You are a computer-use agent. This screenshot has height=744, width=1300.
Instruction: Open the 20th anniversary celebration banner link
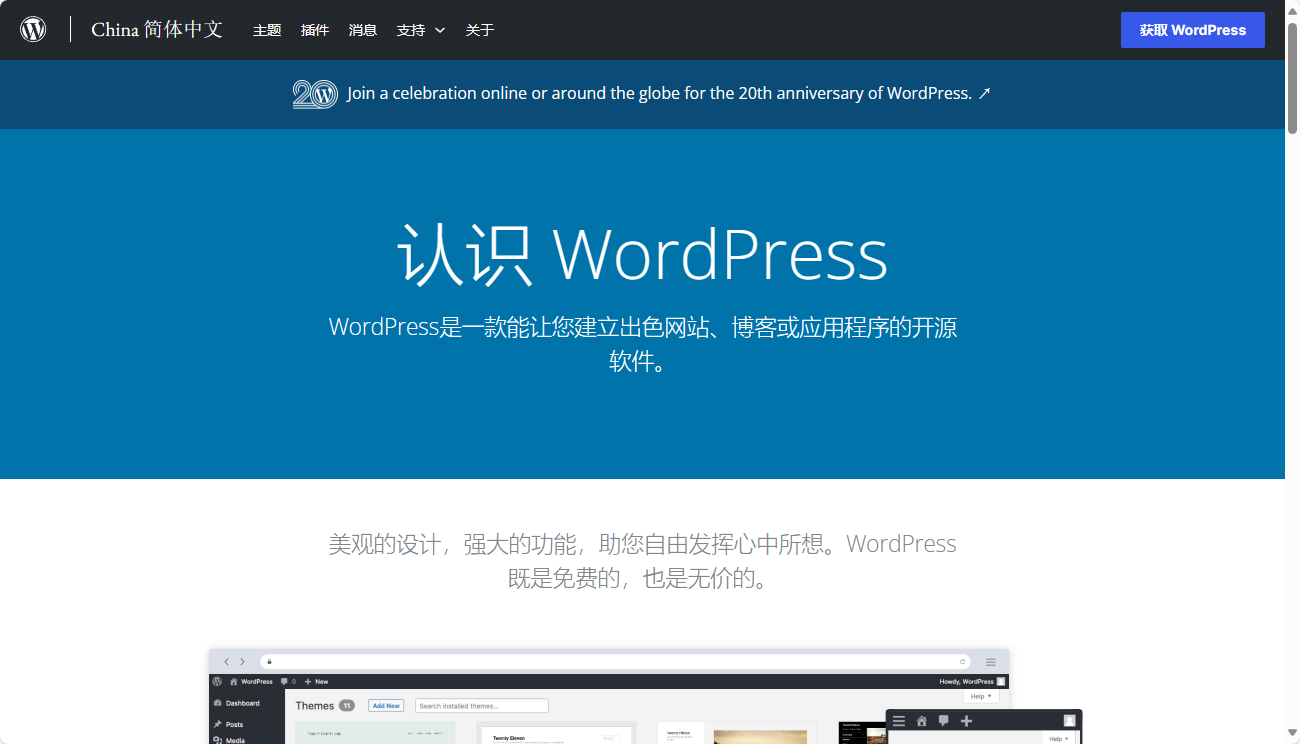669,93
